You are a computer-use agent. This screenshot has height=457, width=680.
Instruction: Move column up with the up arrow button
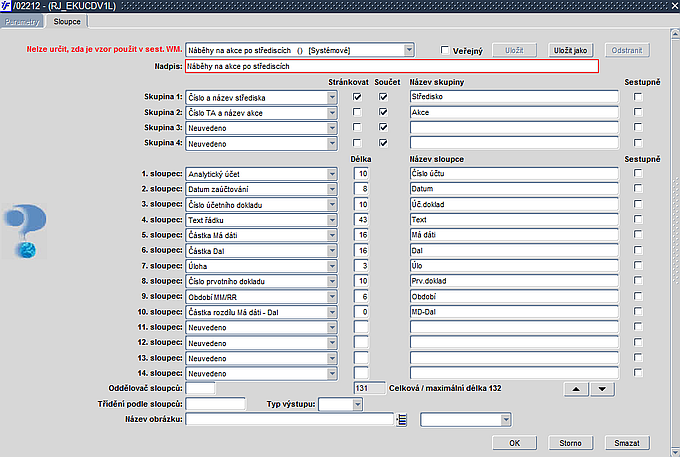[x=576, y=389]
